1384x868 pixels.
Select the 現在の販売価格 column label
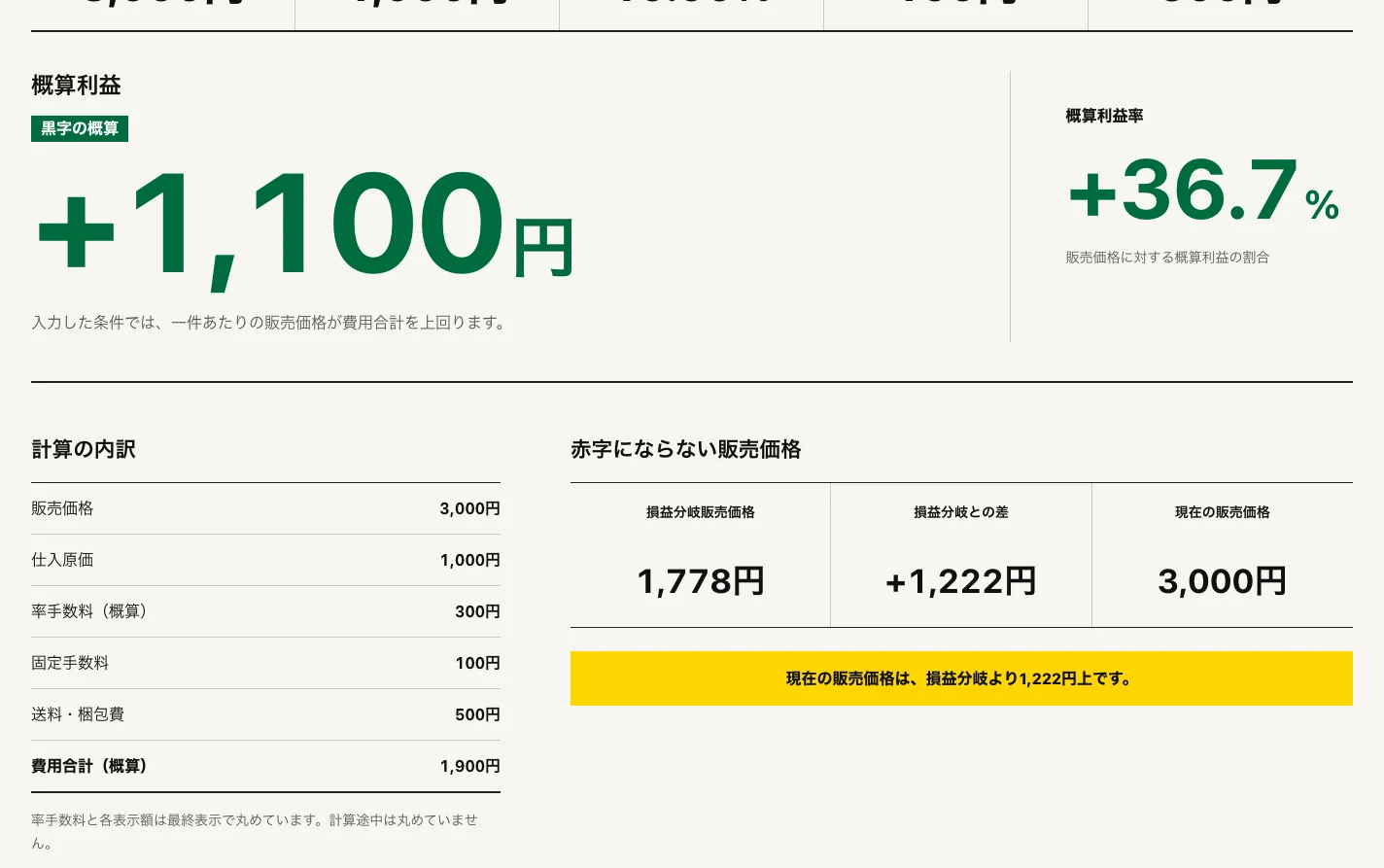[1223, 512]
